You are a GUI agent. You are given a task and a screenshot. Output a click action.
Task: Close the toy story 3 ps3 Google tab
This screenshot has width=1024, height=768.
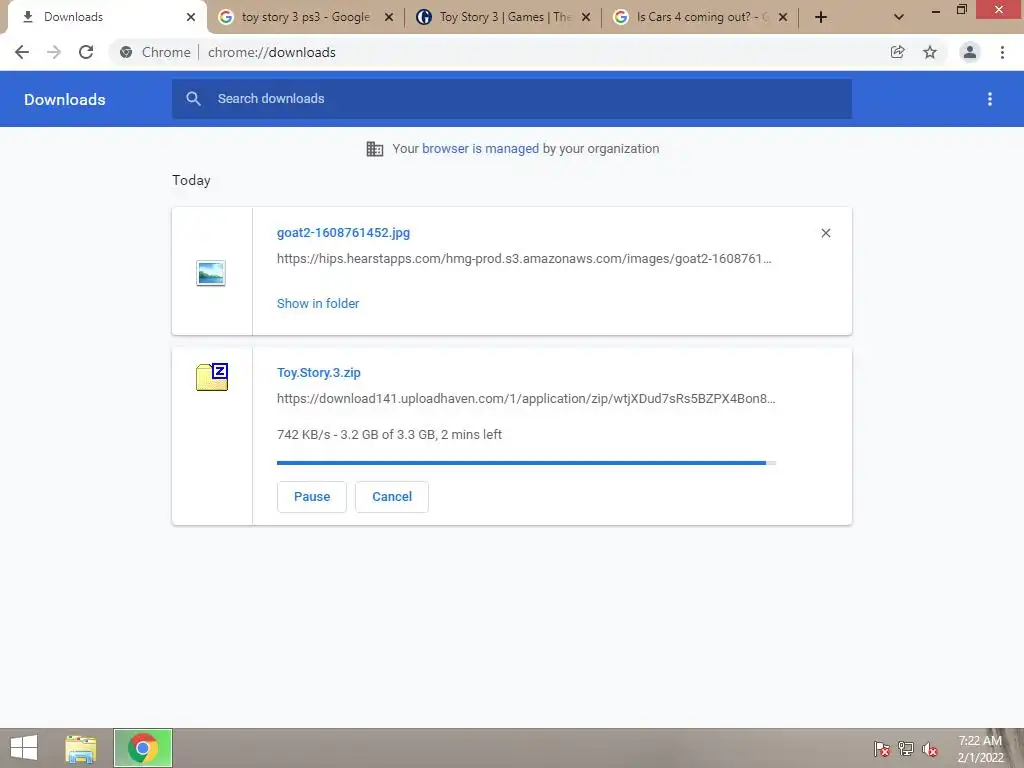point(389,17)
